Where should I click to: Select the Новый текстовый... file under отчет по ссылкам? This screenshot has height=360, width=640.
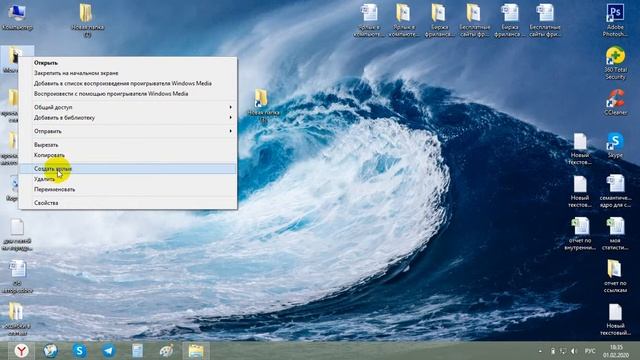[615, 319]
